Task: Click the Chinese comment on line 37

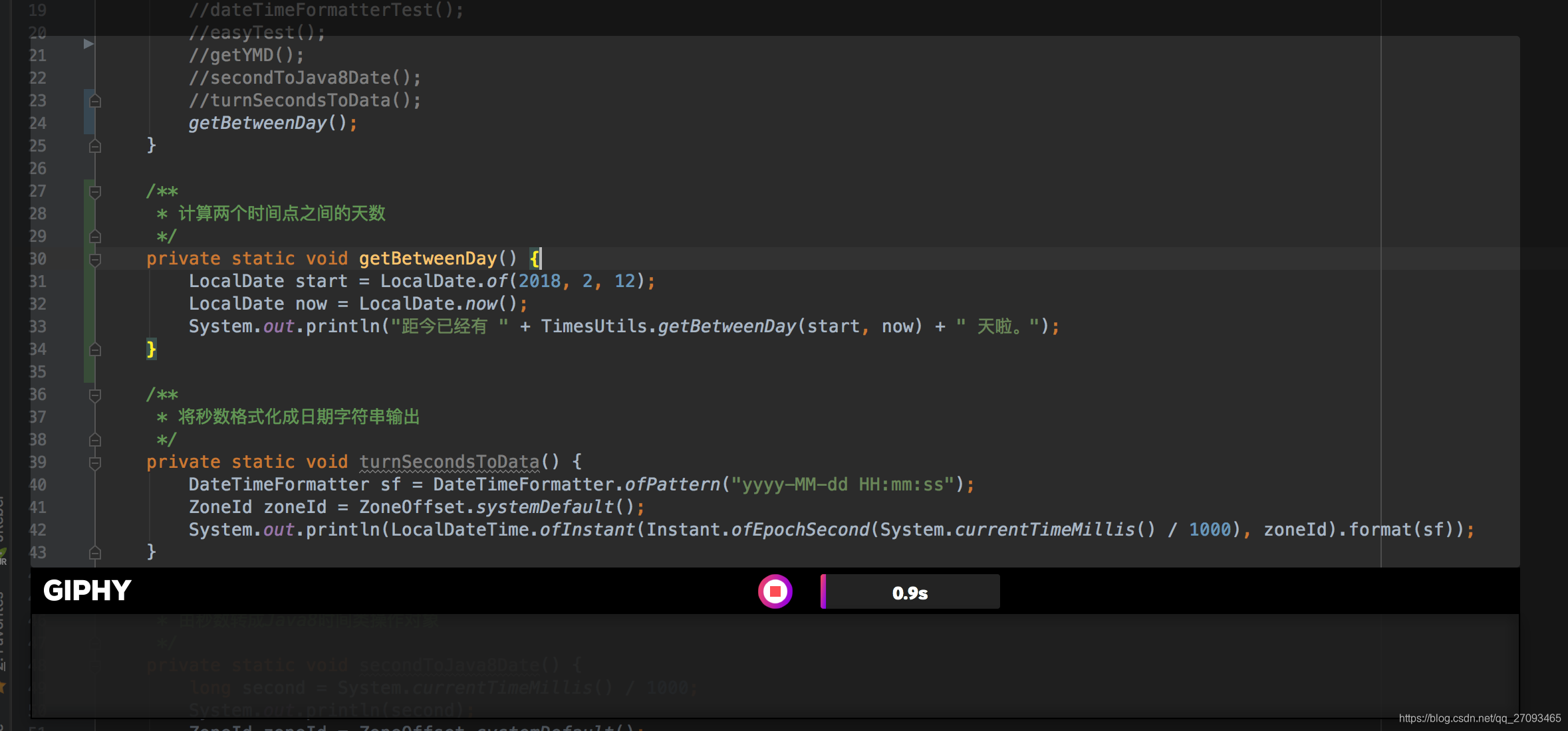Action: point(299,417)
